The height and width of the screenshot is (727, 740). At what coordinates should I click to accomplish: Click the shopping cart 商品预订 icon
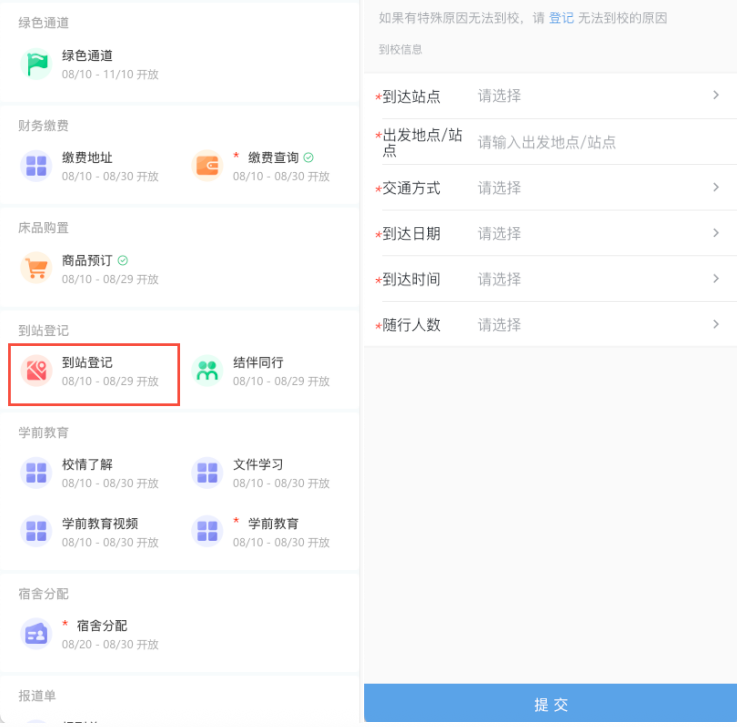[x=36, y=269]
